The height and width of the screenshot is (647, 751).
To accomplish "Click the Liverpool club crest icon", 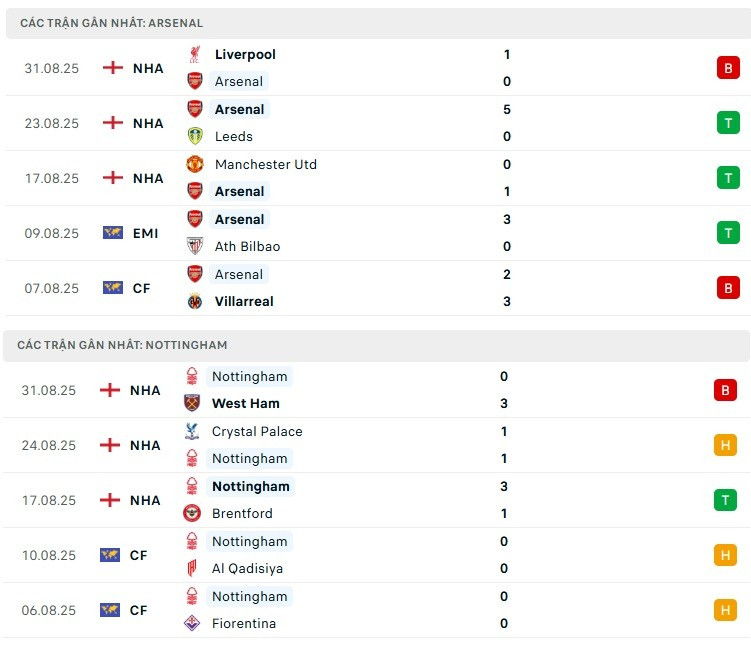I will click(x=194, y=54).
